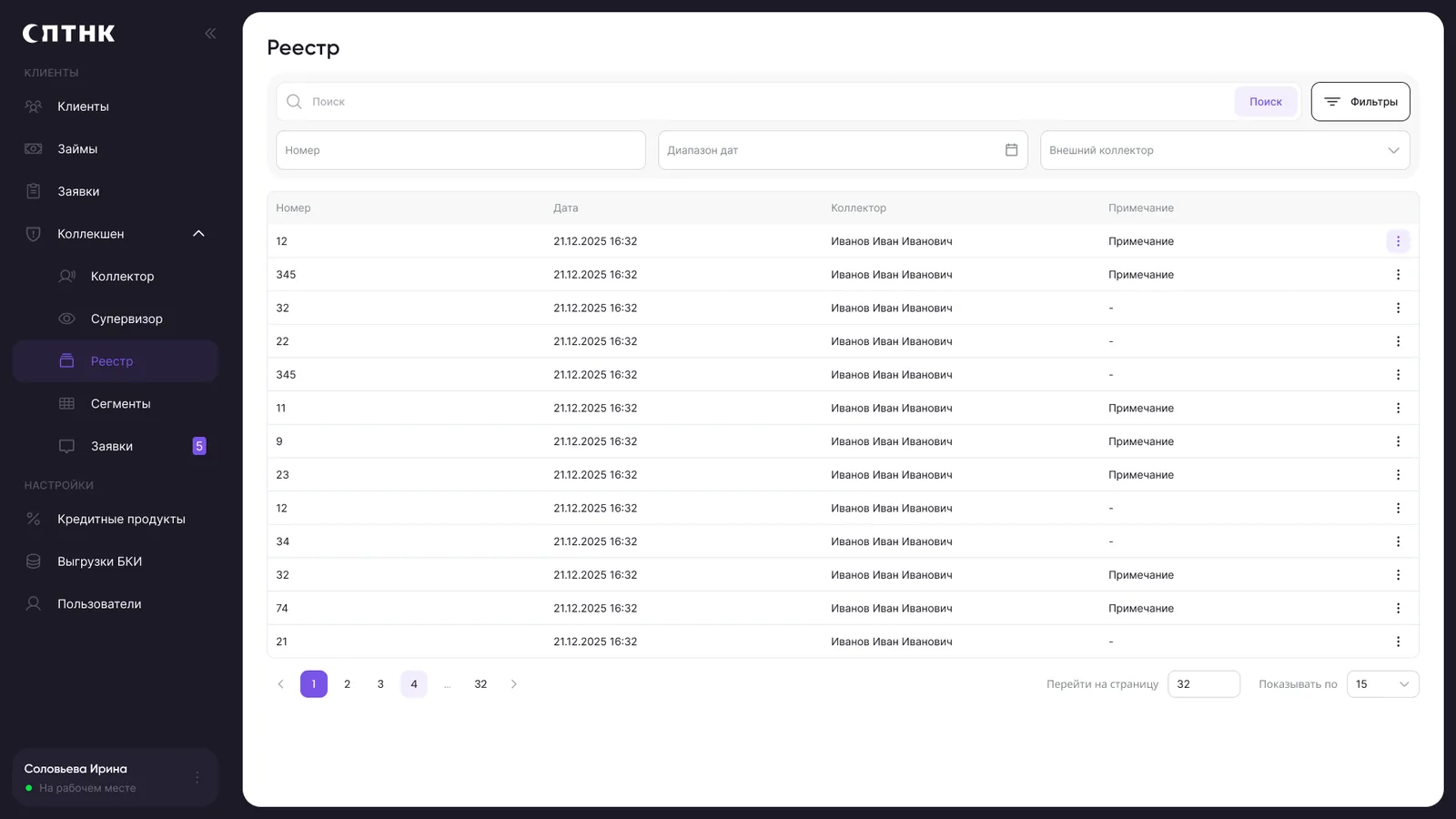Collapse the sidebar with double-chevron icon
The image size is (1456, 819).
(x=210, y=34)
